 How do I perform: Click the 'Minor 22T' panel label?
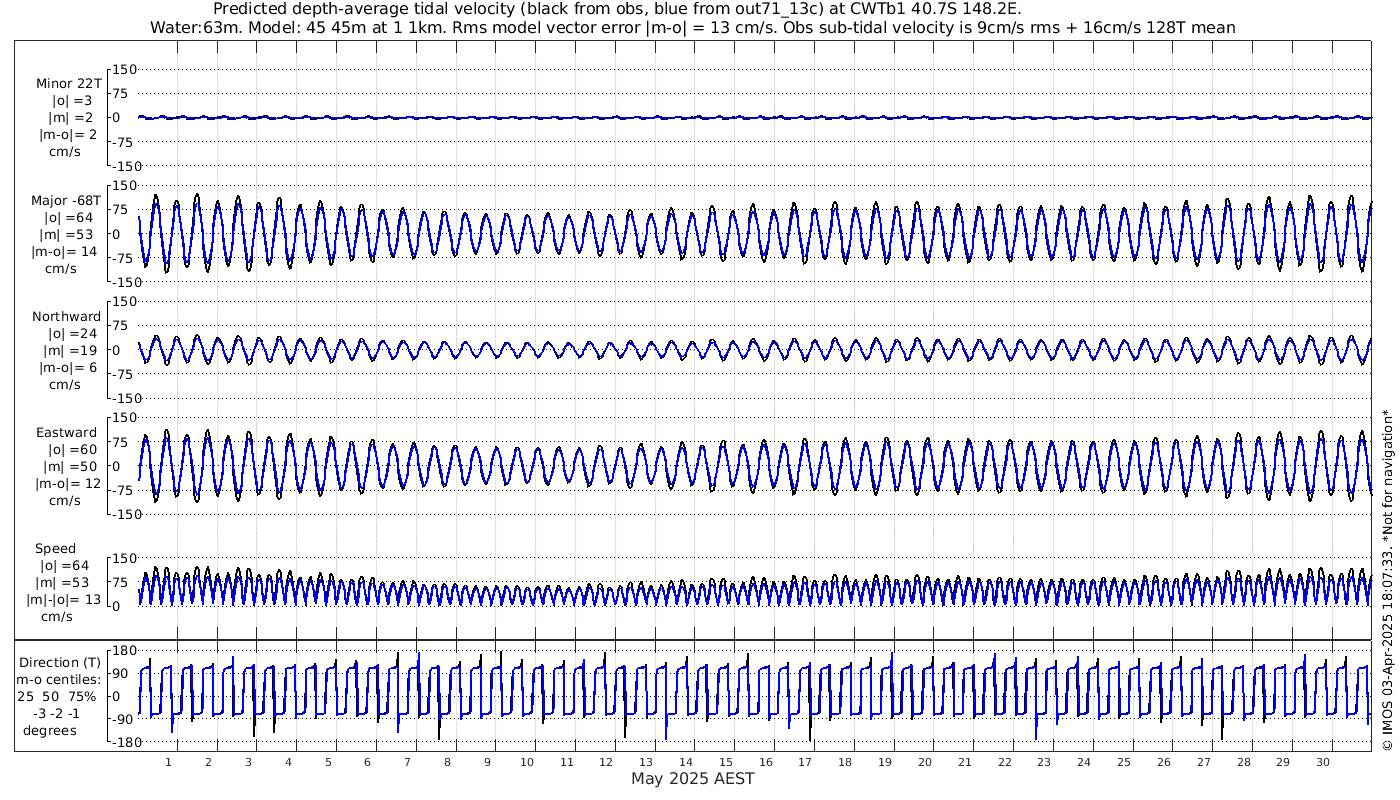(x=68, y=84)
